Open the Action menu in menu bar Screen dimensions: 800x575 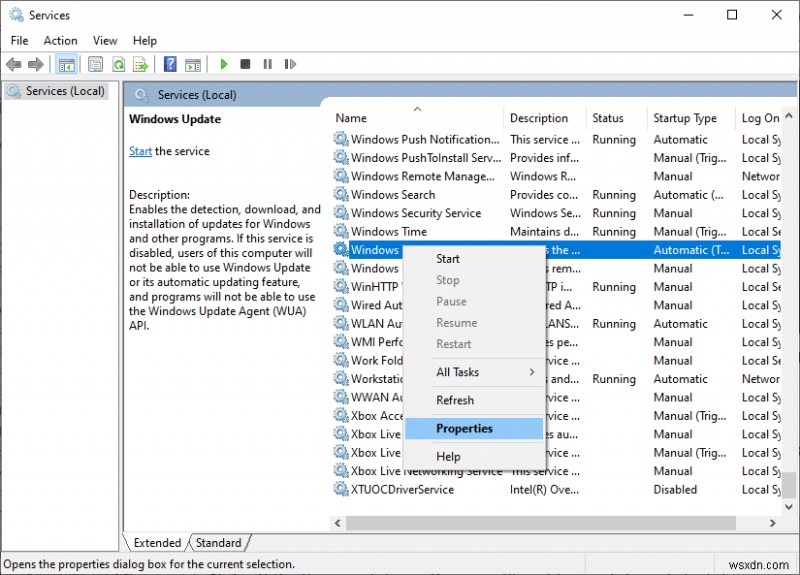point(60,41)
